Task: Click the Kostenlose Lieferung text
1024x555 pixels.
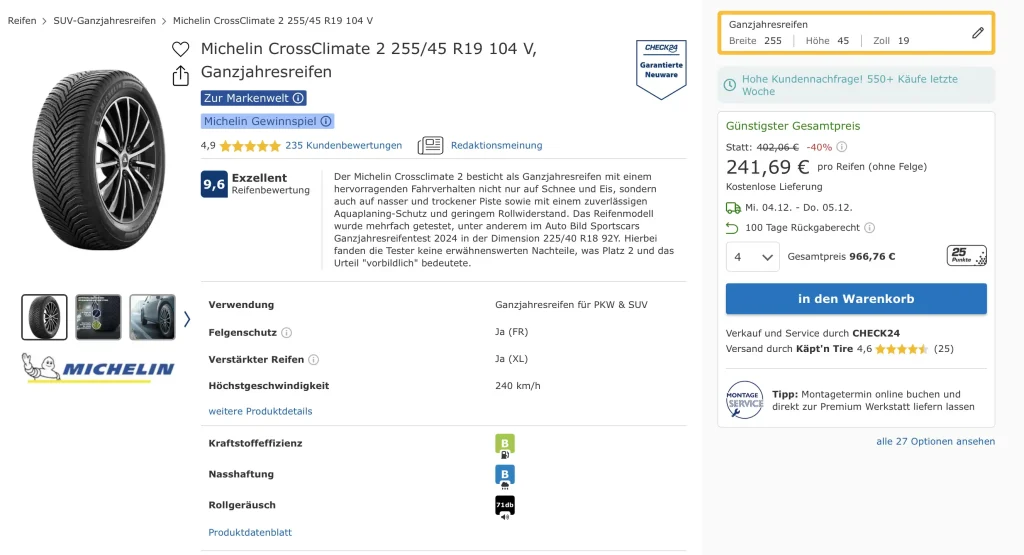Action: (x=774, y=187)
